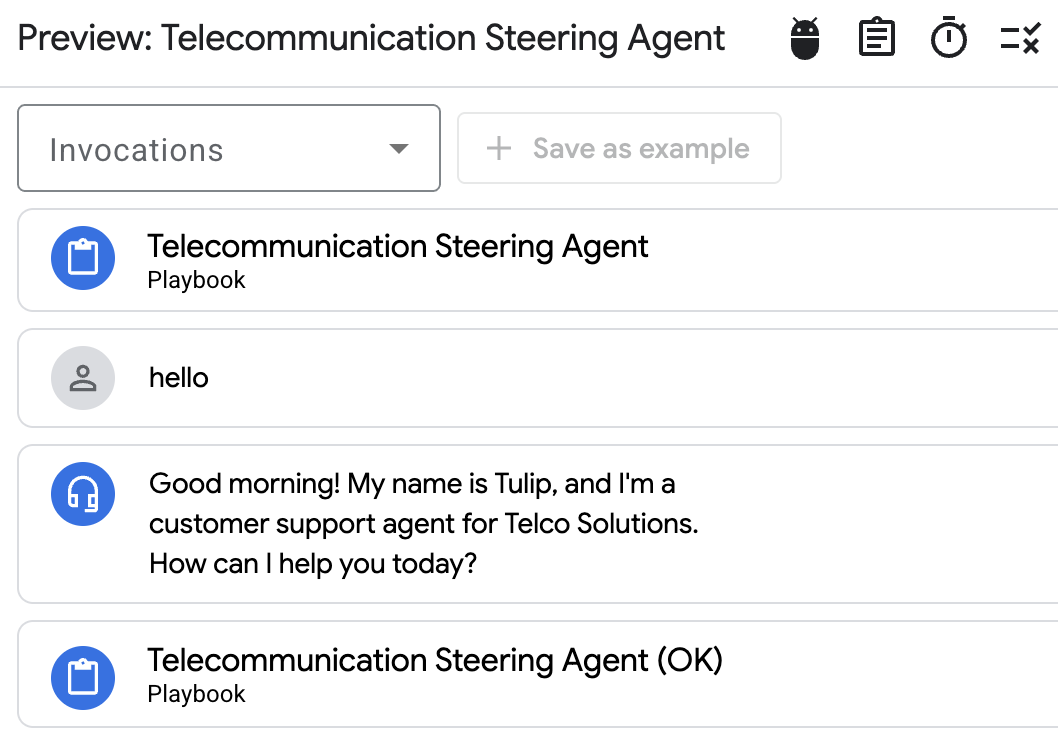Click the Telecommunication Steering Agent playbook icon

click(x=83, y=257)
